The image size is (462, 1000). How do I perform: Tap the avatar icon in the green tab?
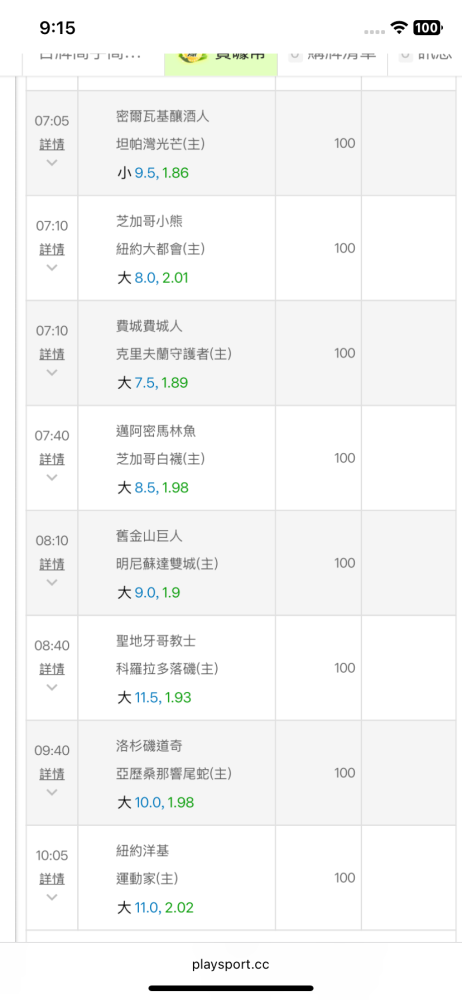(189, 56)
